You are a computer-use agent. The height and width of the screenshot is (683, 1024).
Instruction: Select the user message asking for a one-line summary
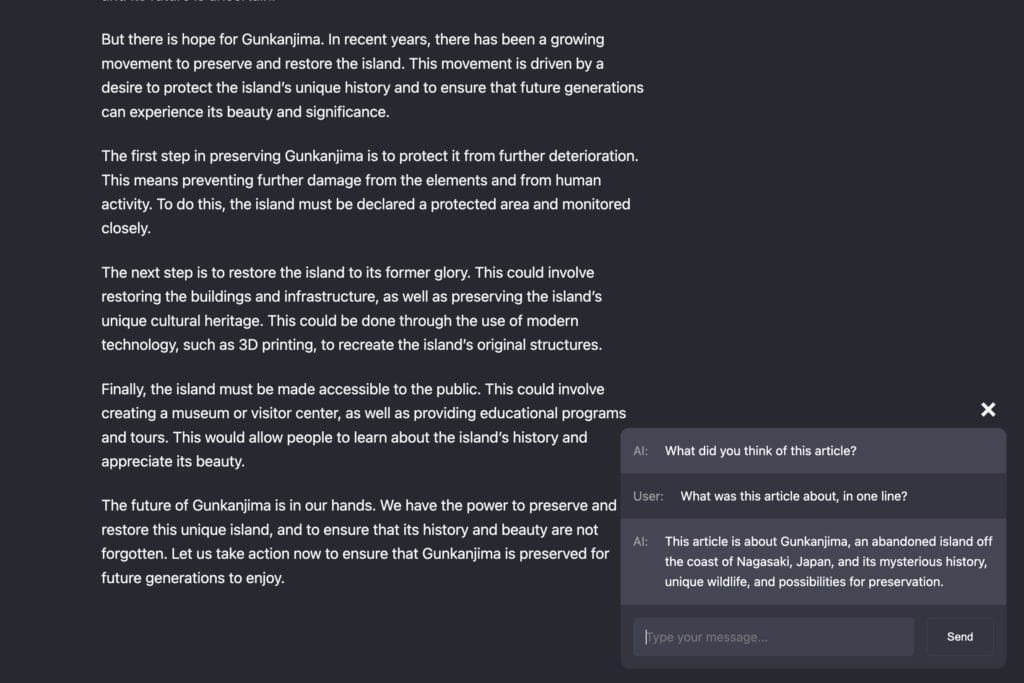coord(793,496)
